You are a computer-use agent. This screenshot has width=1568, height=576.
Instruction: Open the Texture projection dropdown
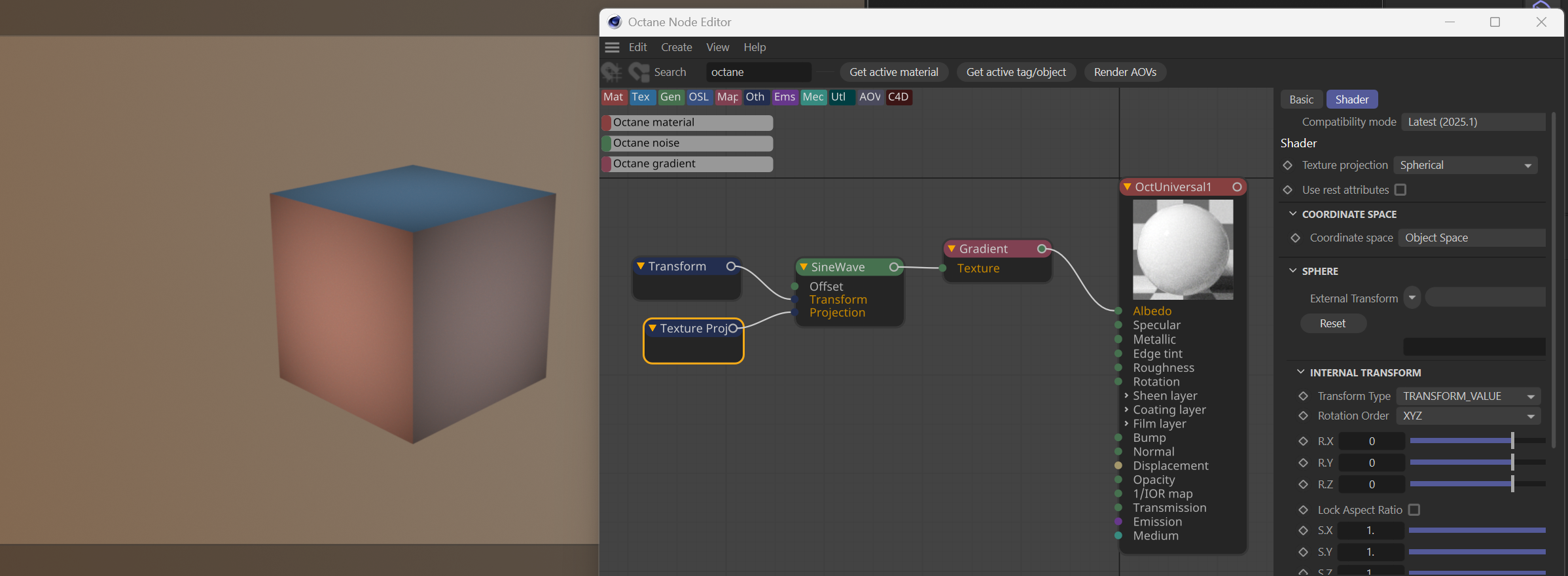[1465, 166]
